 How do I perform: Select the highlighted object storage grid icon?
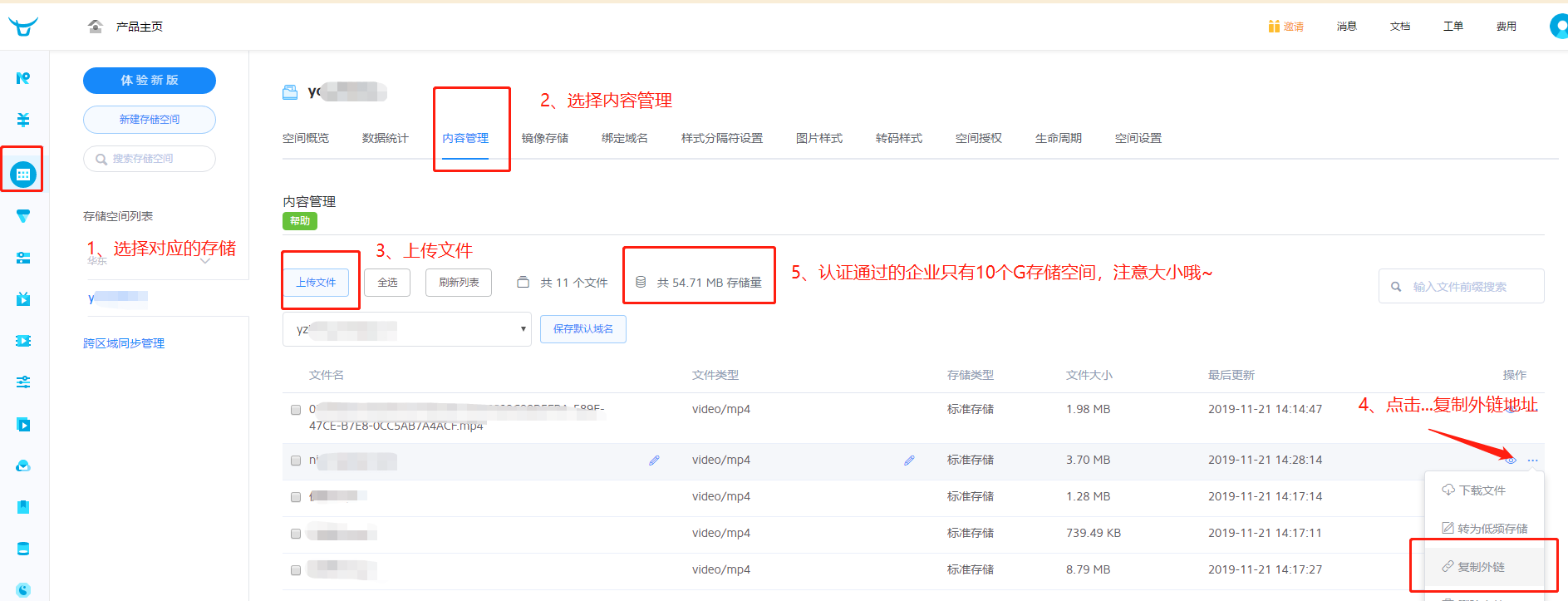23,175
